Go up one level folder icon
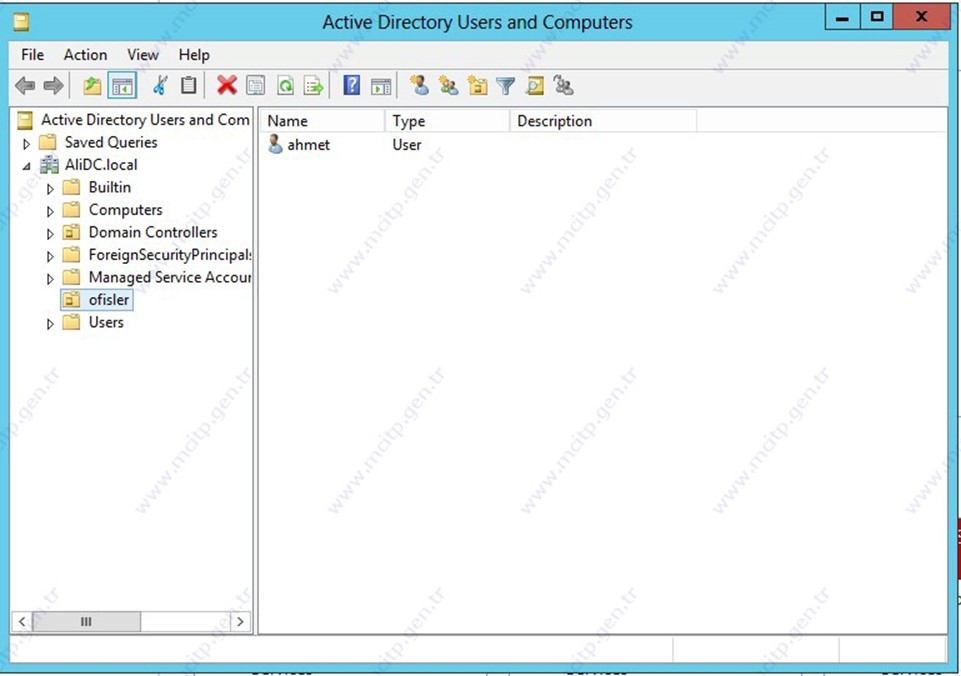This screenshot has height=676, width=961. tap(92, 86)
